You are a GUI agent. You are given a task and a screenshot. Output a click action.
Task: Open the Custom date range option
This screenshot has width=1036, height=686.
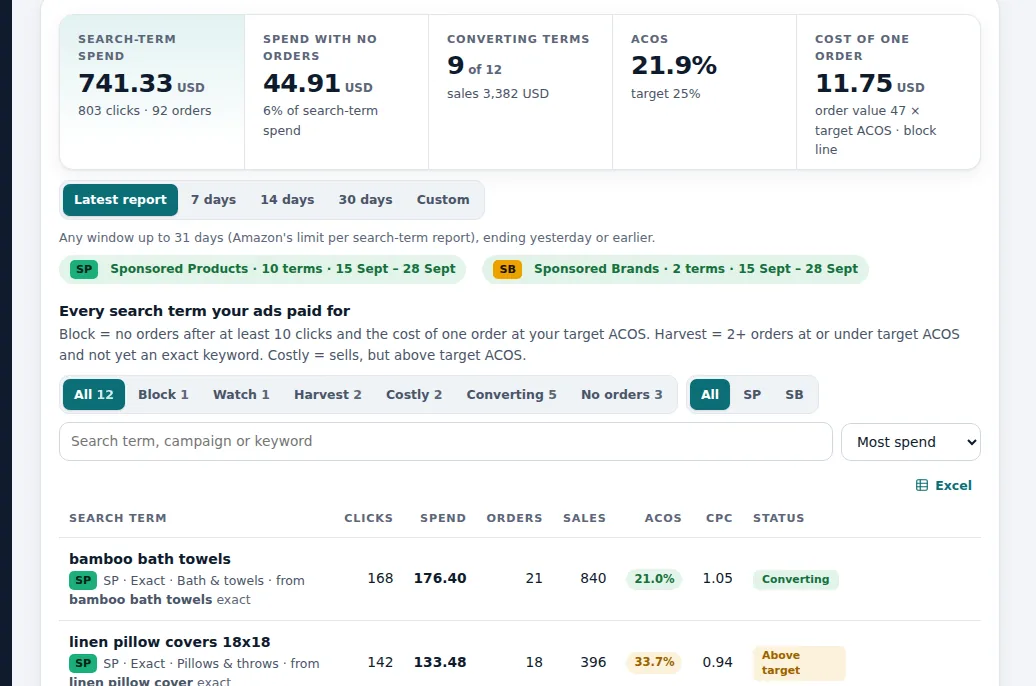(x=443, y=200)
